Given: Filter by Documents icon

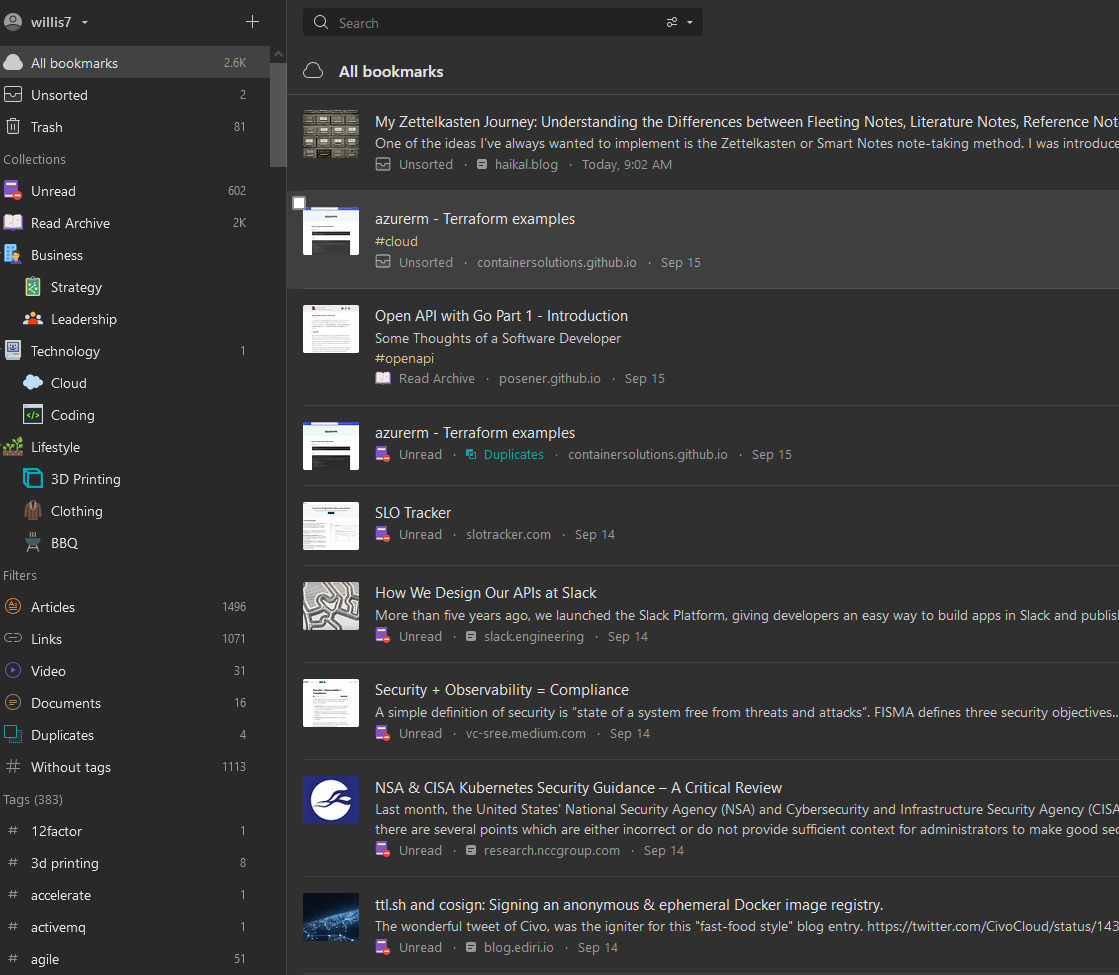Looking at the screenshot, I should click(x=13, y=702).
